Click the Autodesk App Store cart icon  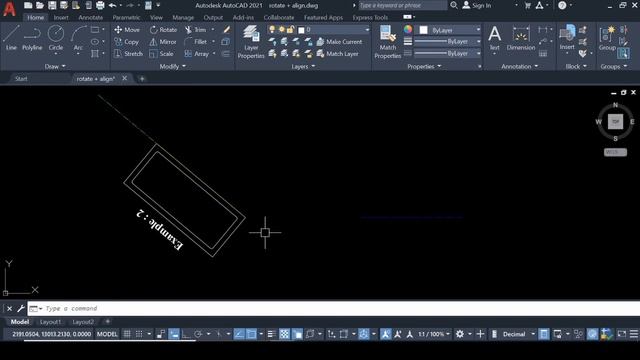click(x=527, y=5)
